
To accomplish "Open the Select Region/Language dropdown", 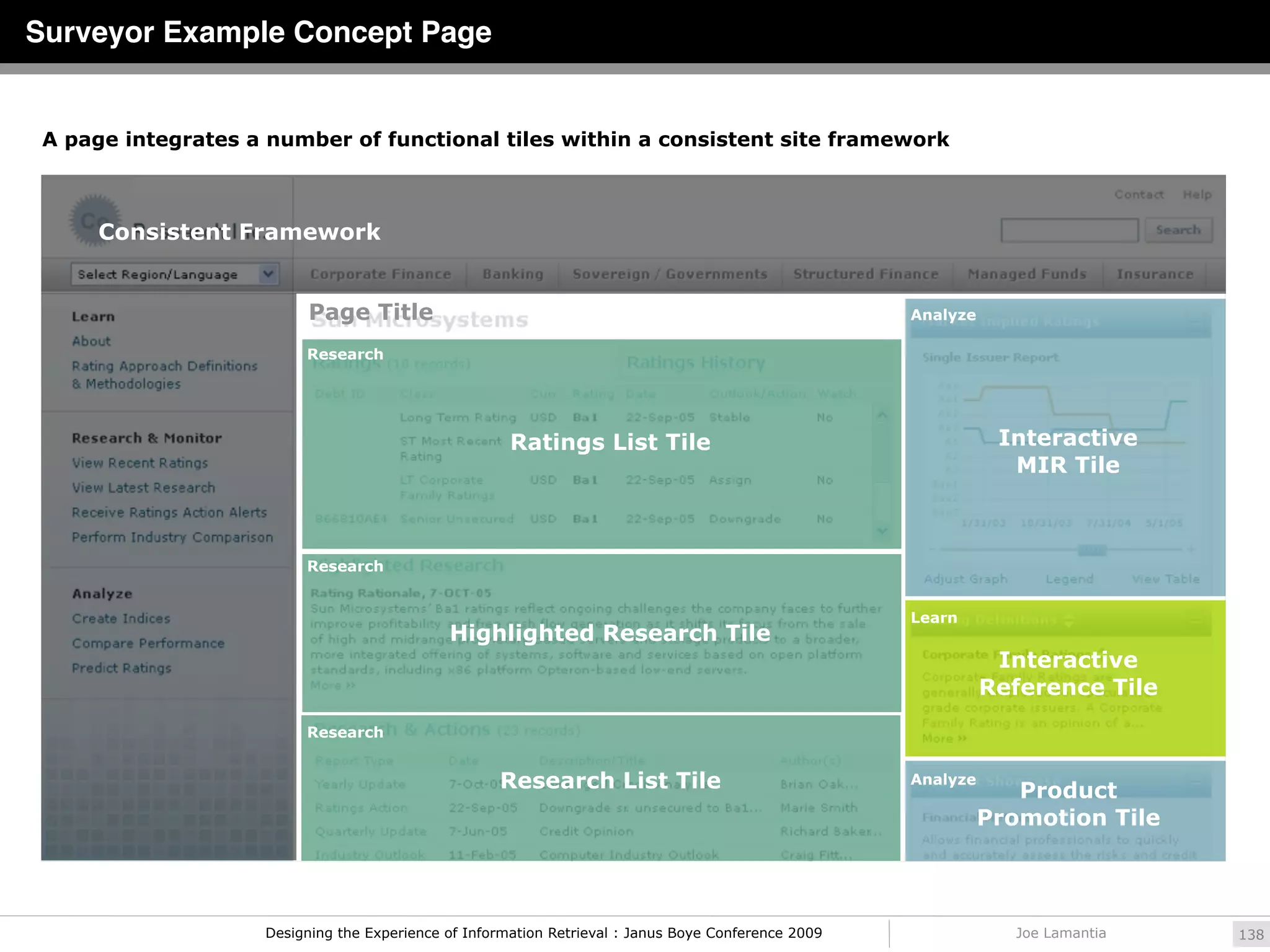I will click(175, 275).
